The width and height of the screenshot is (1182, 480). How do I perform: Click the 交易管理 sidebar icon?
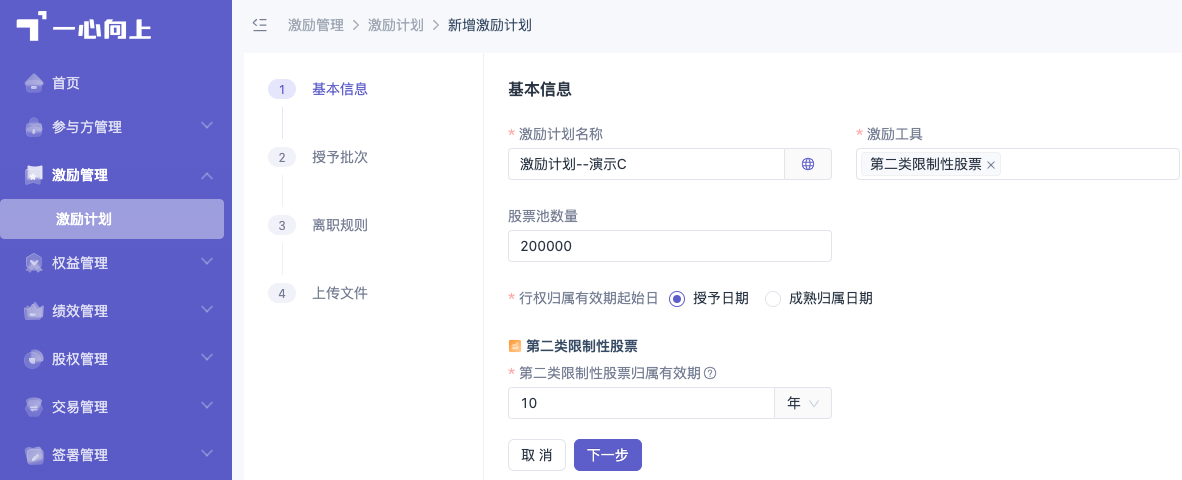33,407
